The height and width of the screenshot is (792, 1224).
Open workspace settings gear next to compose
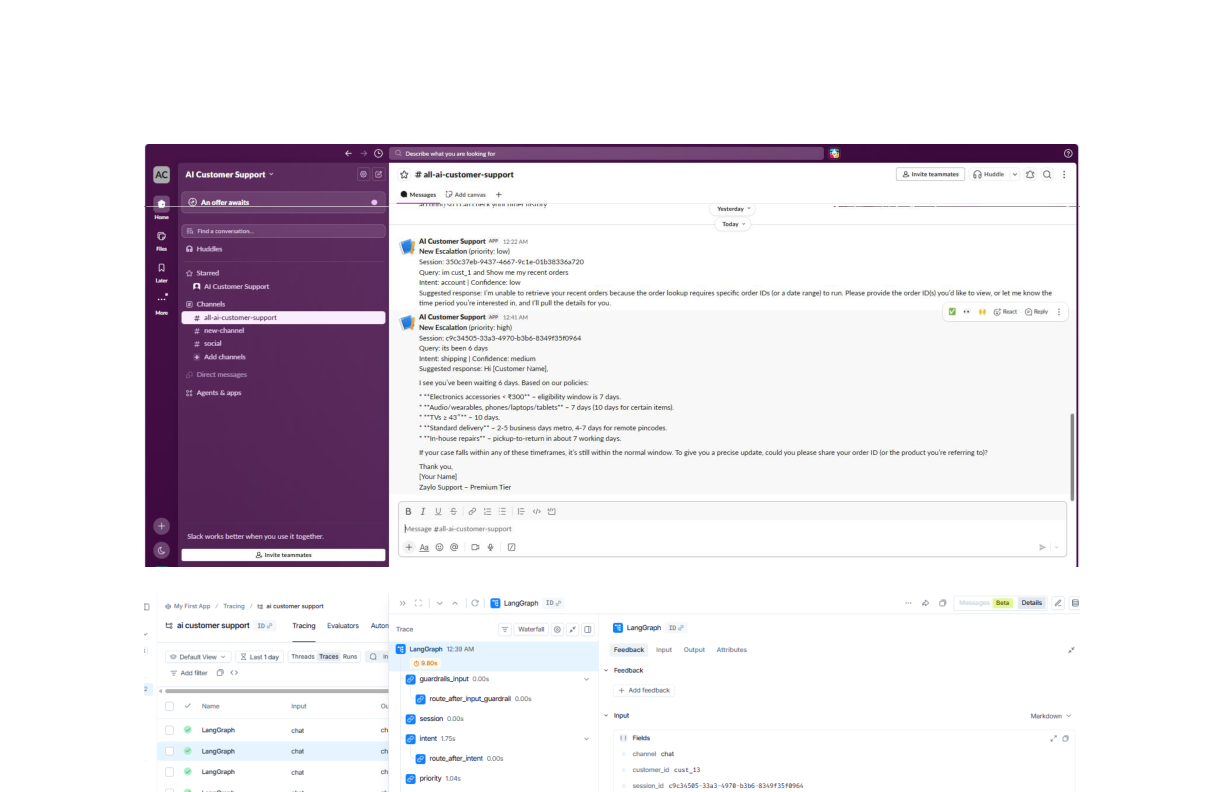(363, 174)
